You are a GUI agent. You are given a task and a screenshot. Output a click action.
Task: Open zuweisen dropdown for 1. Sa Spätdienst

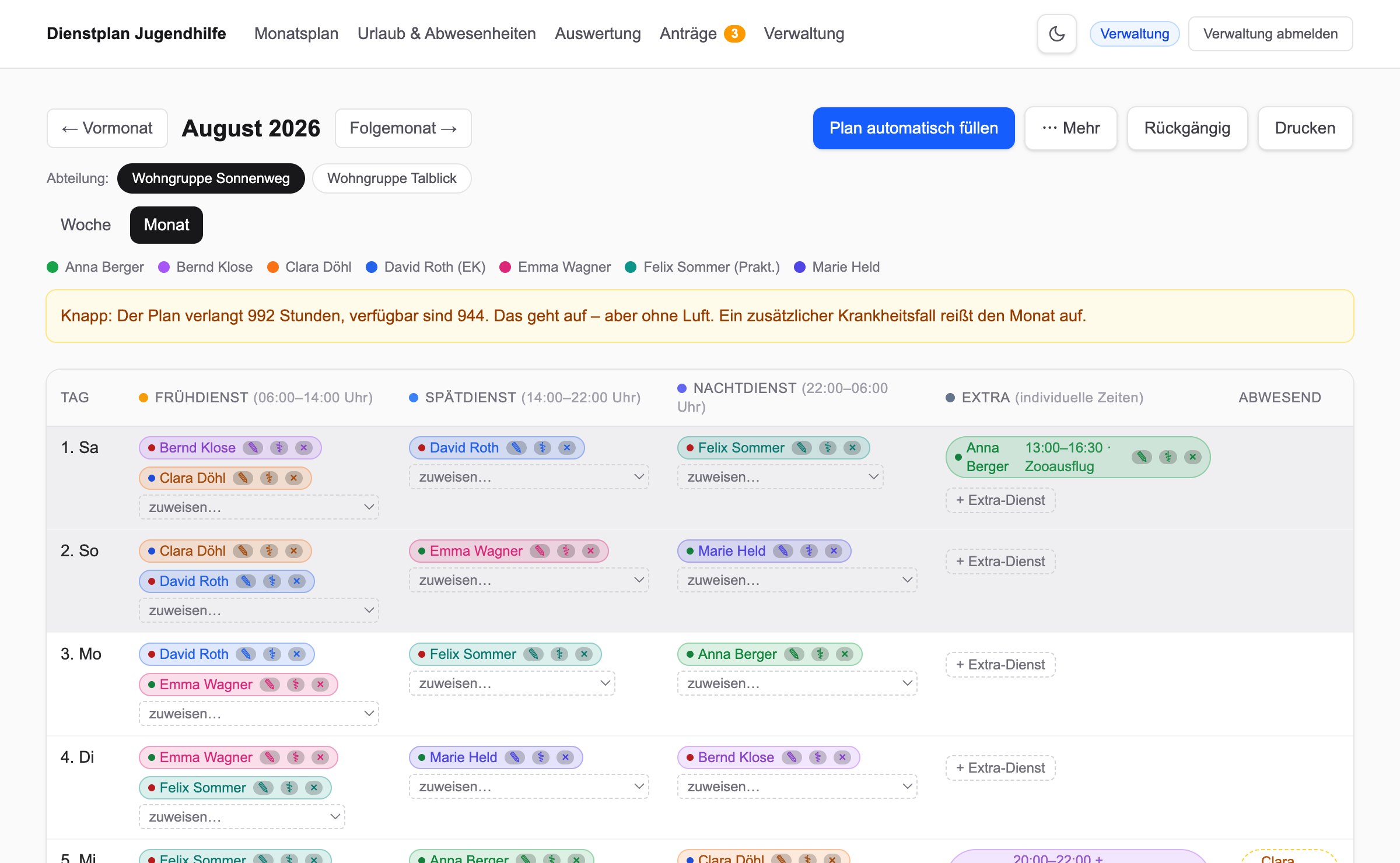click(x=529, y=477)
